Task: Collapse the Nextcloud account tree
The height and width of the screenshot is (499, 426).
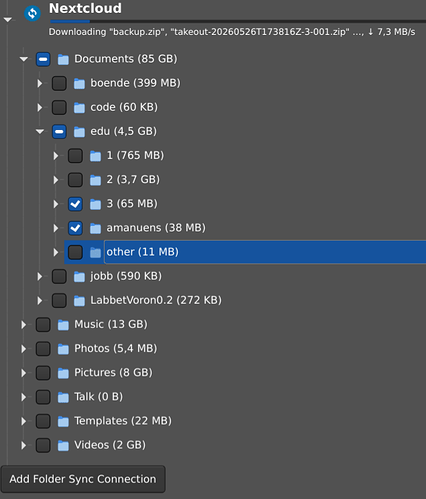Action: click(7, 20)
